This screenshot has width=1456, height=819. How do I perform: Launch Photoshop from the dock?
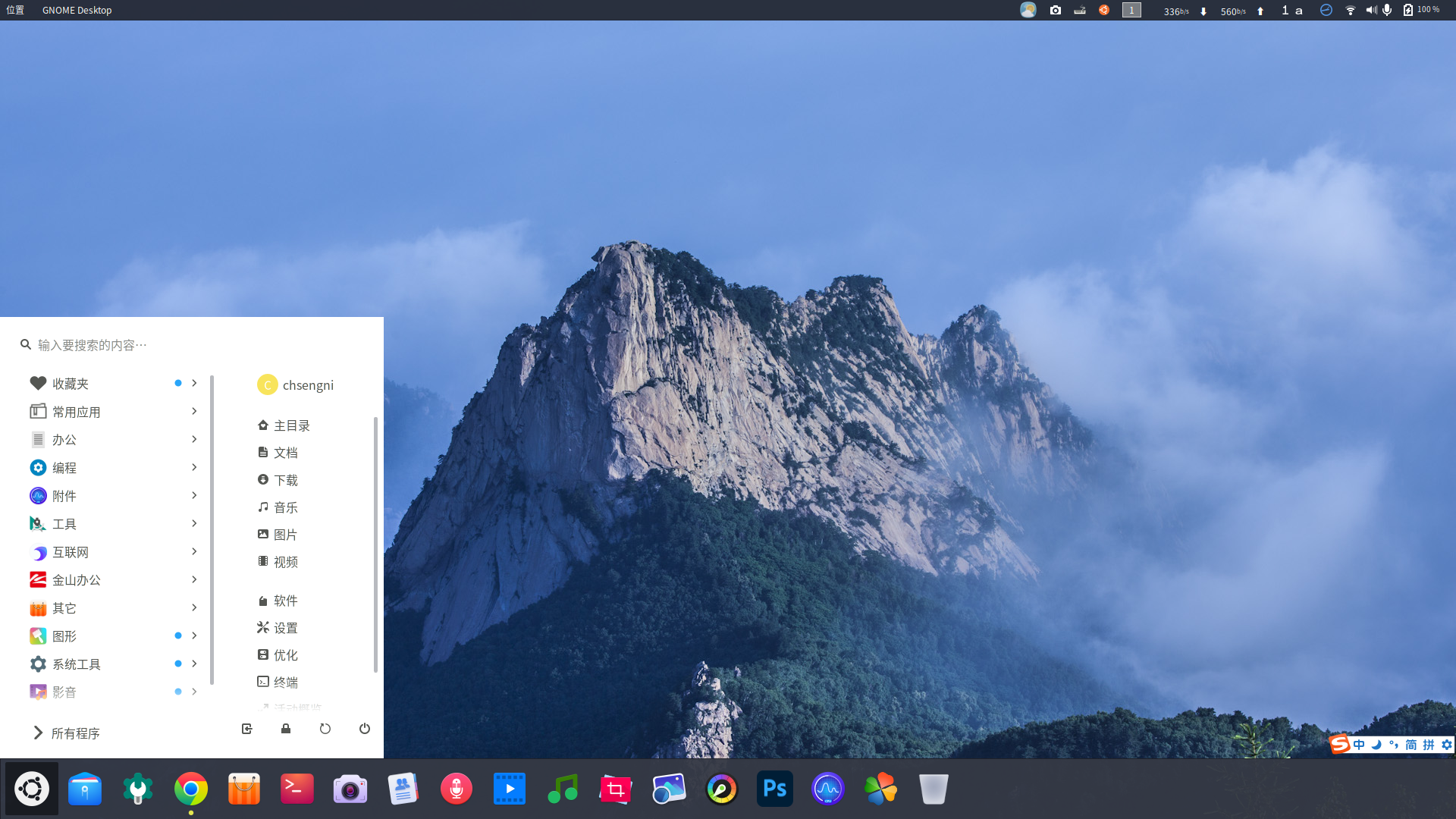(x=774, y=789)
